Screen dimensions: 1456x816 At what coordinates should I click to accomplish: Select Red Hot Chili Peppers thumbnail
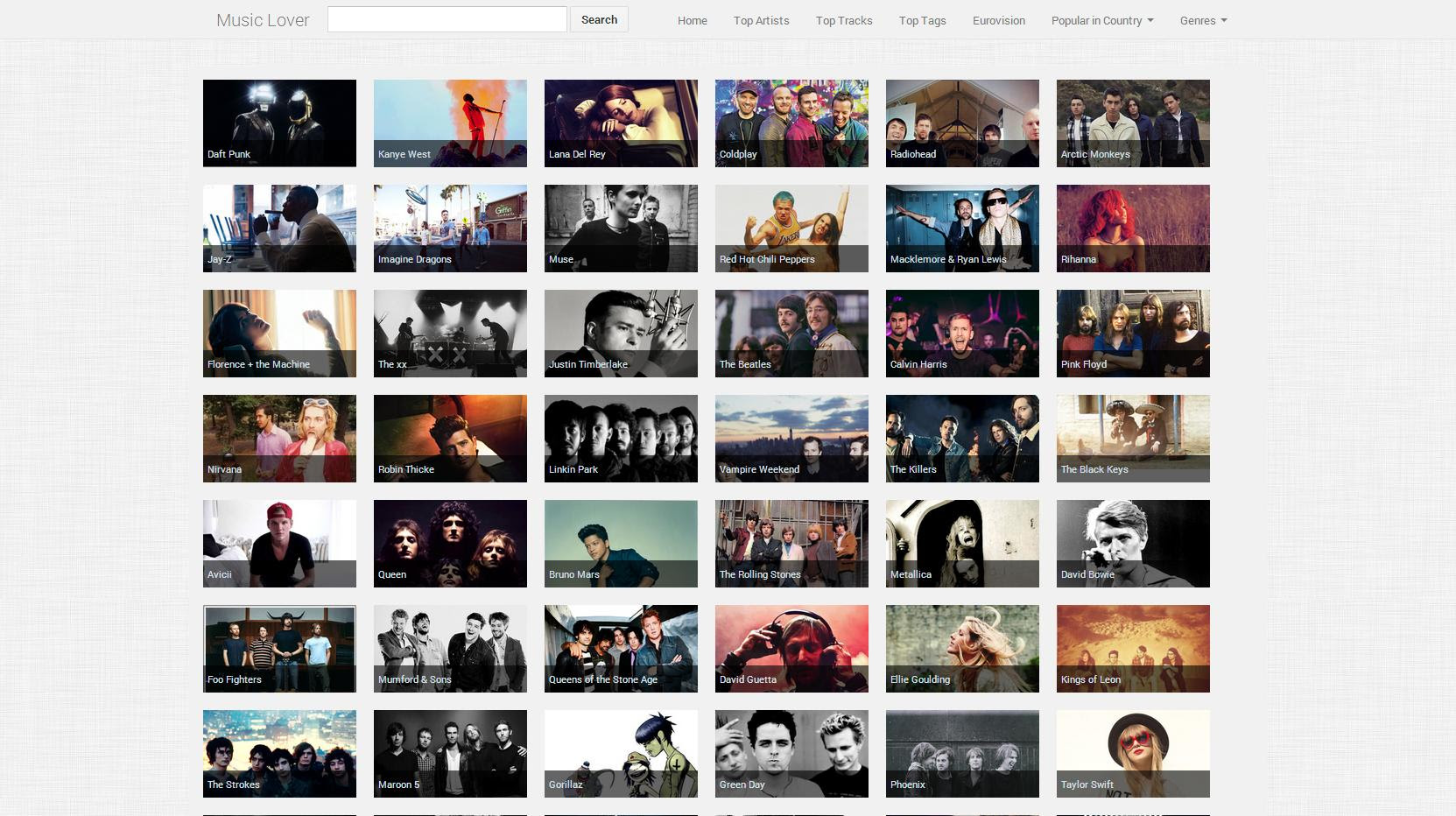(791, 229)
